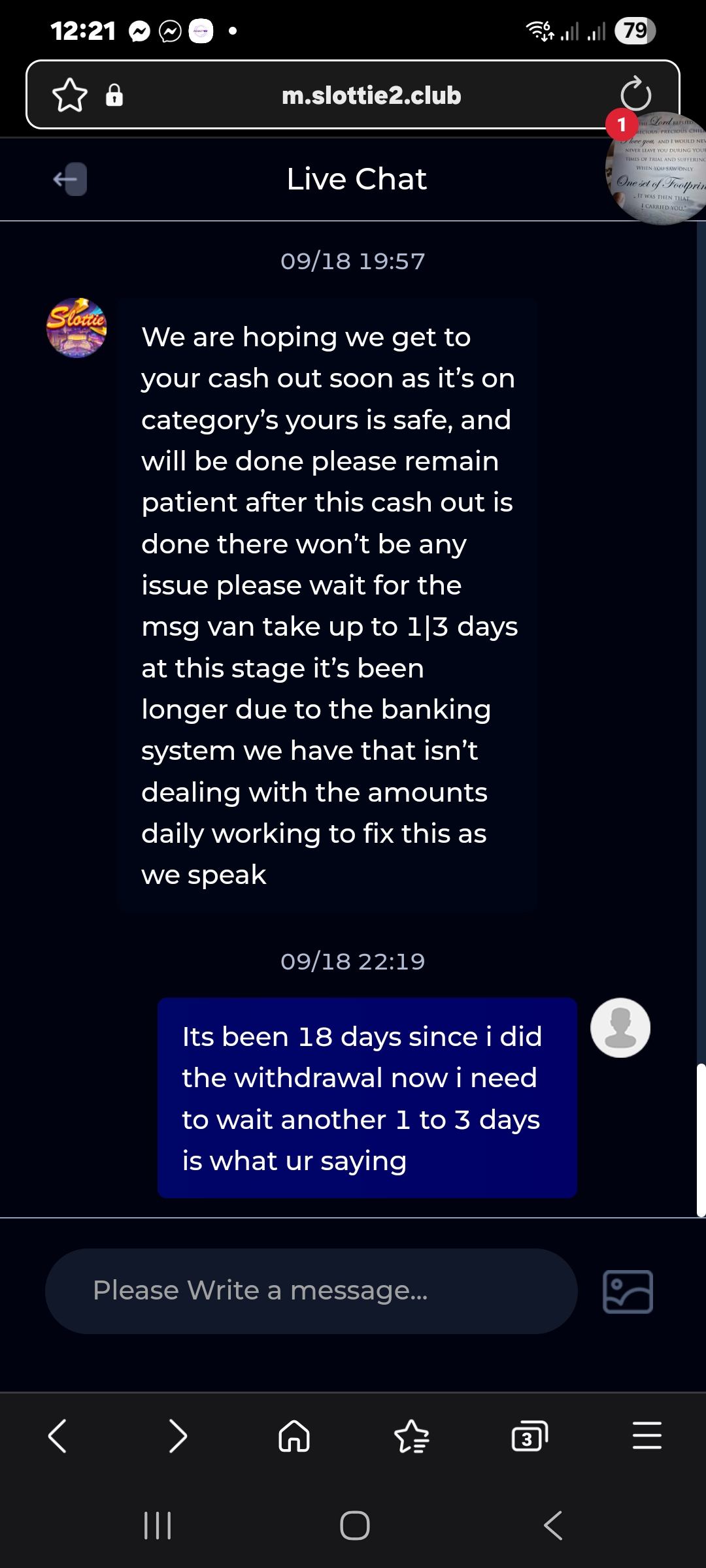Open the browser home page
The image size is (706, 1568).
click(294, 1436)
